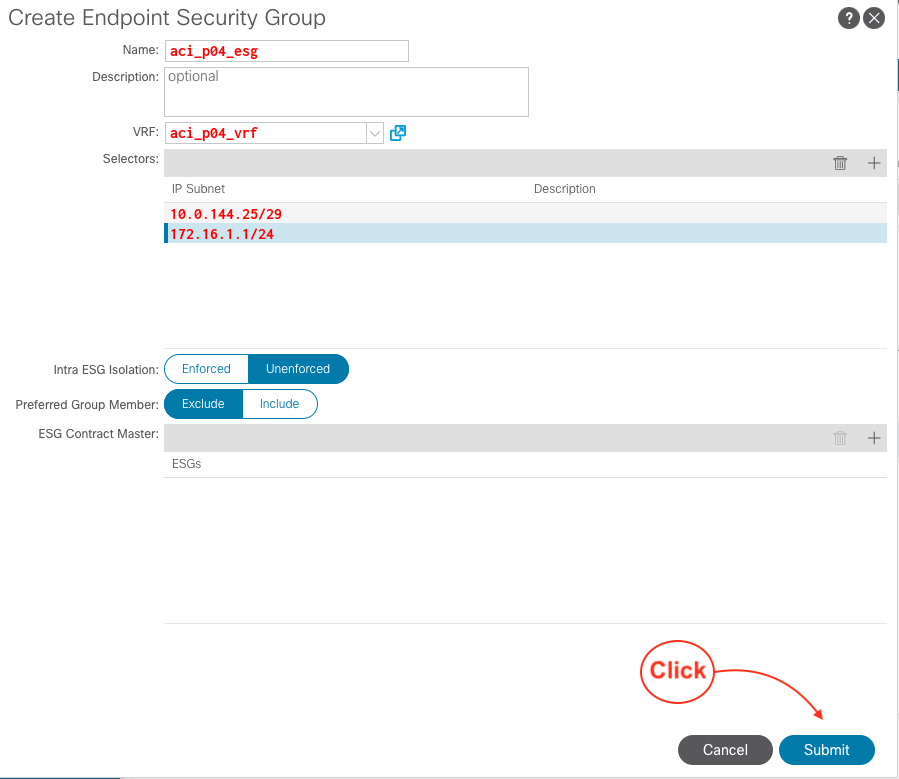Close the Create Endpoint Security Group dialog
Image resolution: width=899 pixels, height=779 pixels.
click(x=874, y=18)
